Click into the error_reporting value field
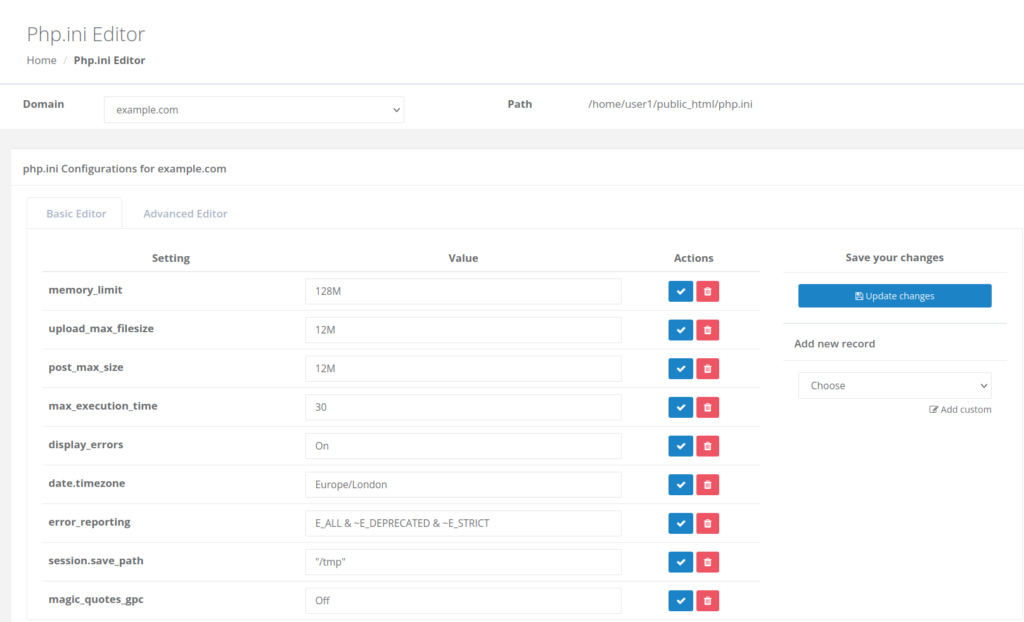The height and width of the screenshot is (622, 1024). 463,523
